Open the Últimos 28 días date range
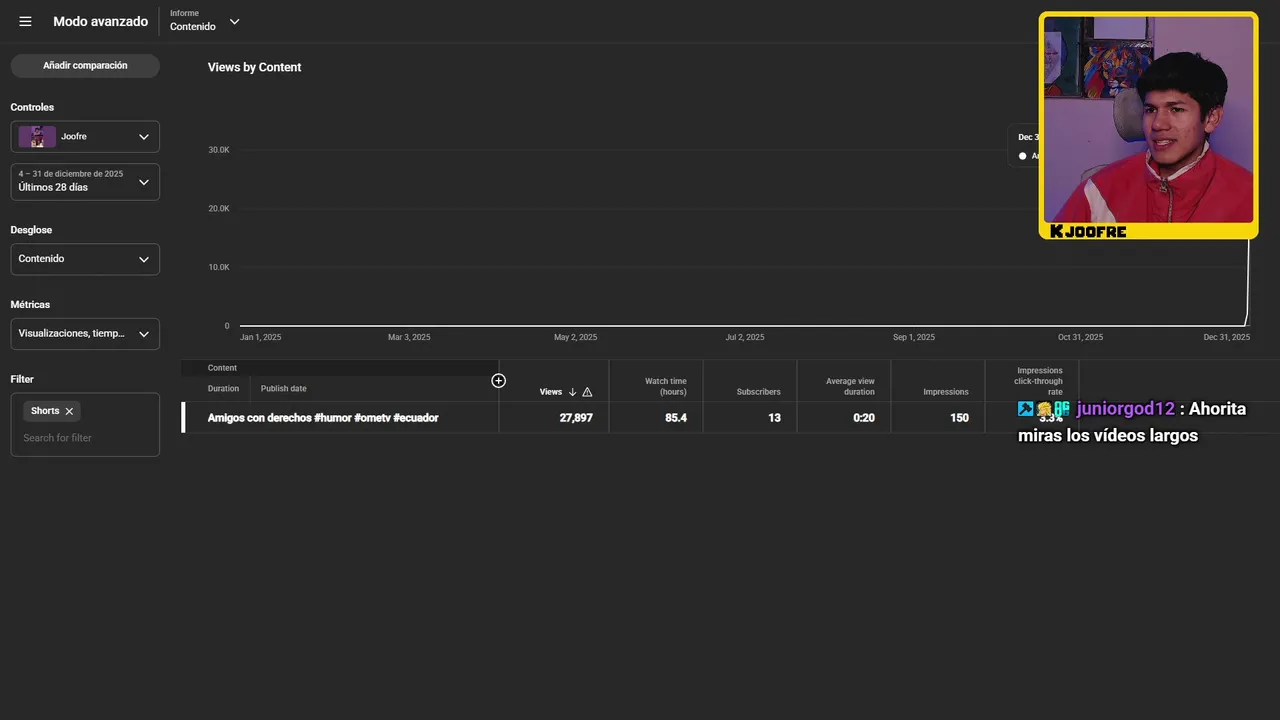Image resolution: width=1280 pixels, height=720 pixels. click(x=143, y=182)
